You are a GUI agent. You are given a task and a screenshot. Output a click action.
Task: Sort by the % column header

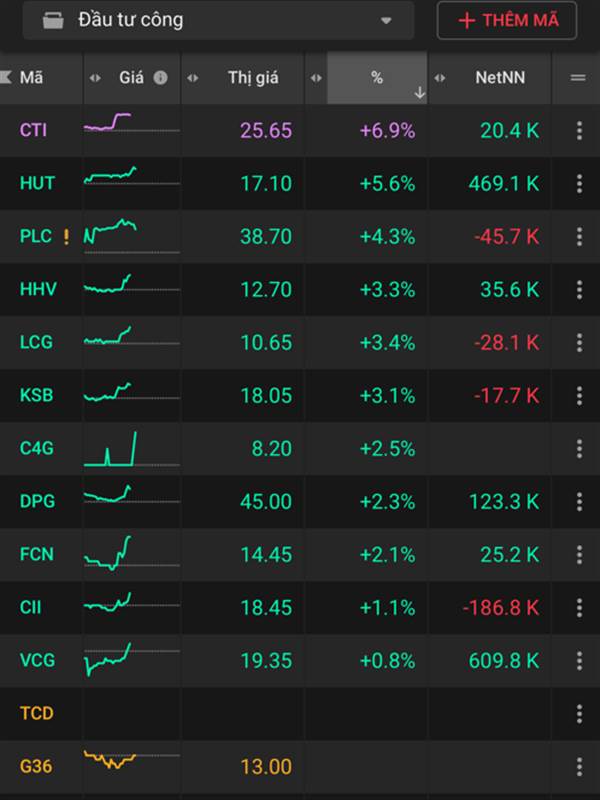click(377, 78)
